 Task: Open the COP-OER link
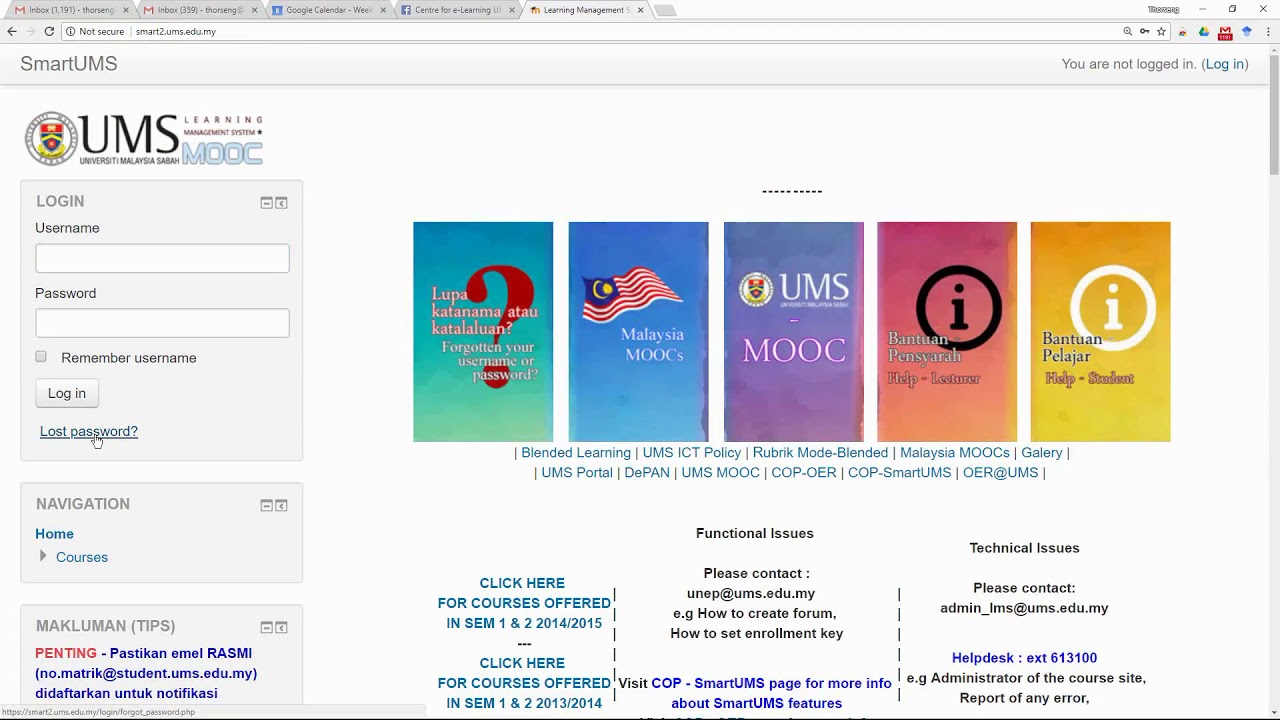point(804,473)
